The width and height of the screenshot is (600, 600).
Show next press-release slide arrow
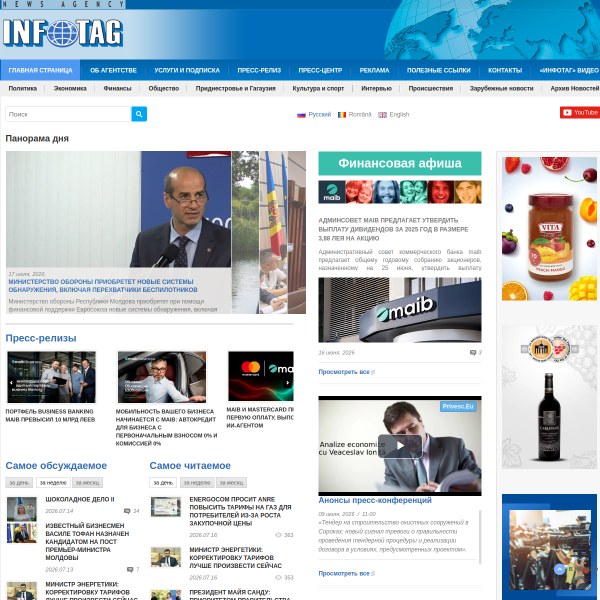(287, 382)
